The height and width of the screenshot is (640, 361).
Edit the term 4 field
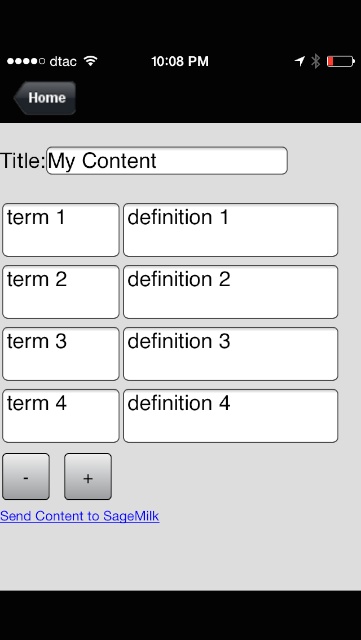coord(60,416)
